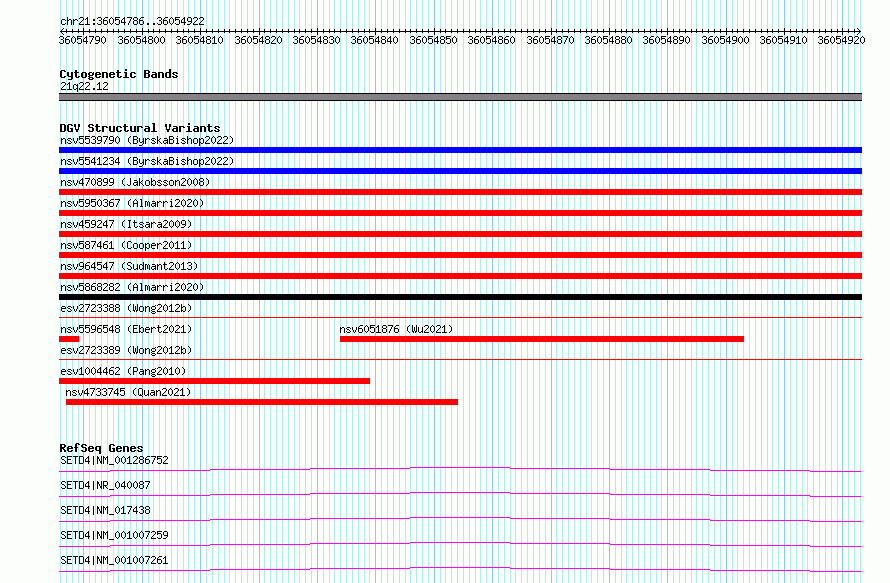Screen dimensions: 890x583
Task: Open esv1004462 (Pang2010) variant label
Action: pyautogui.click(x=123, y=371)
